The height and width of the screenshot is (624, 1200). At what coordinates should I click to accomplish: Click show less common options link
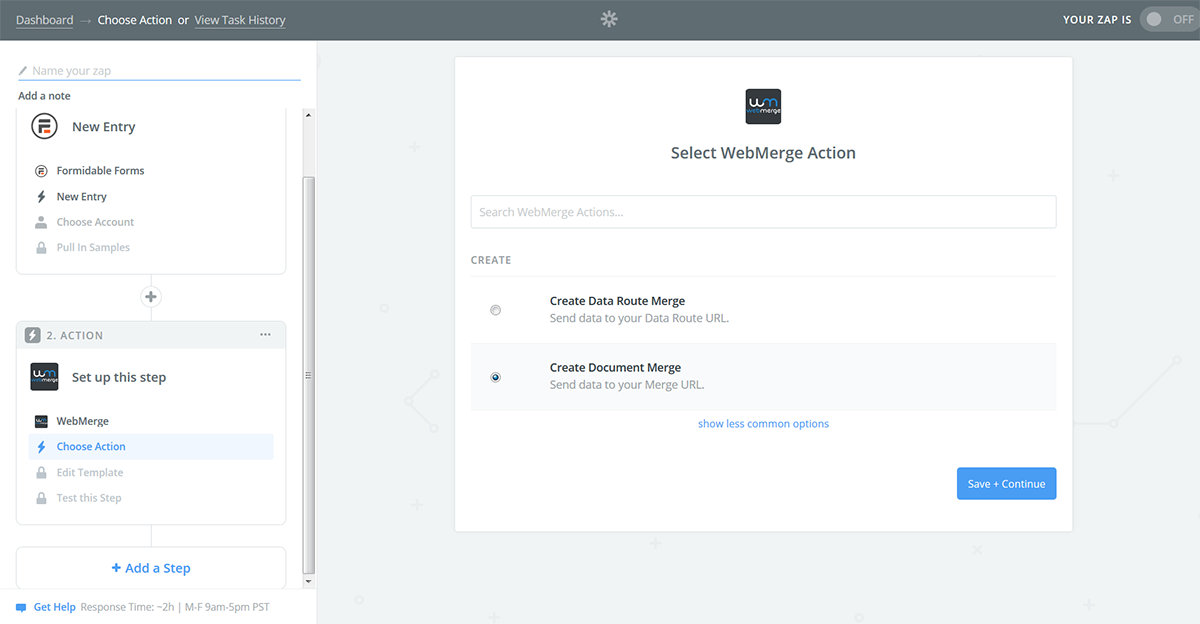pos(763,424)
